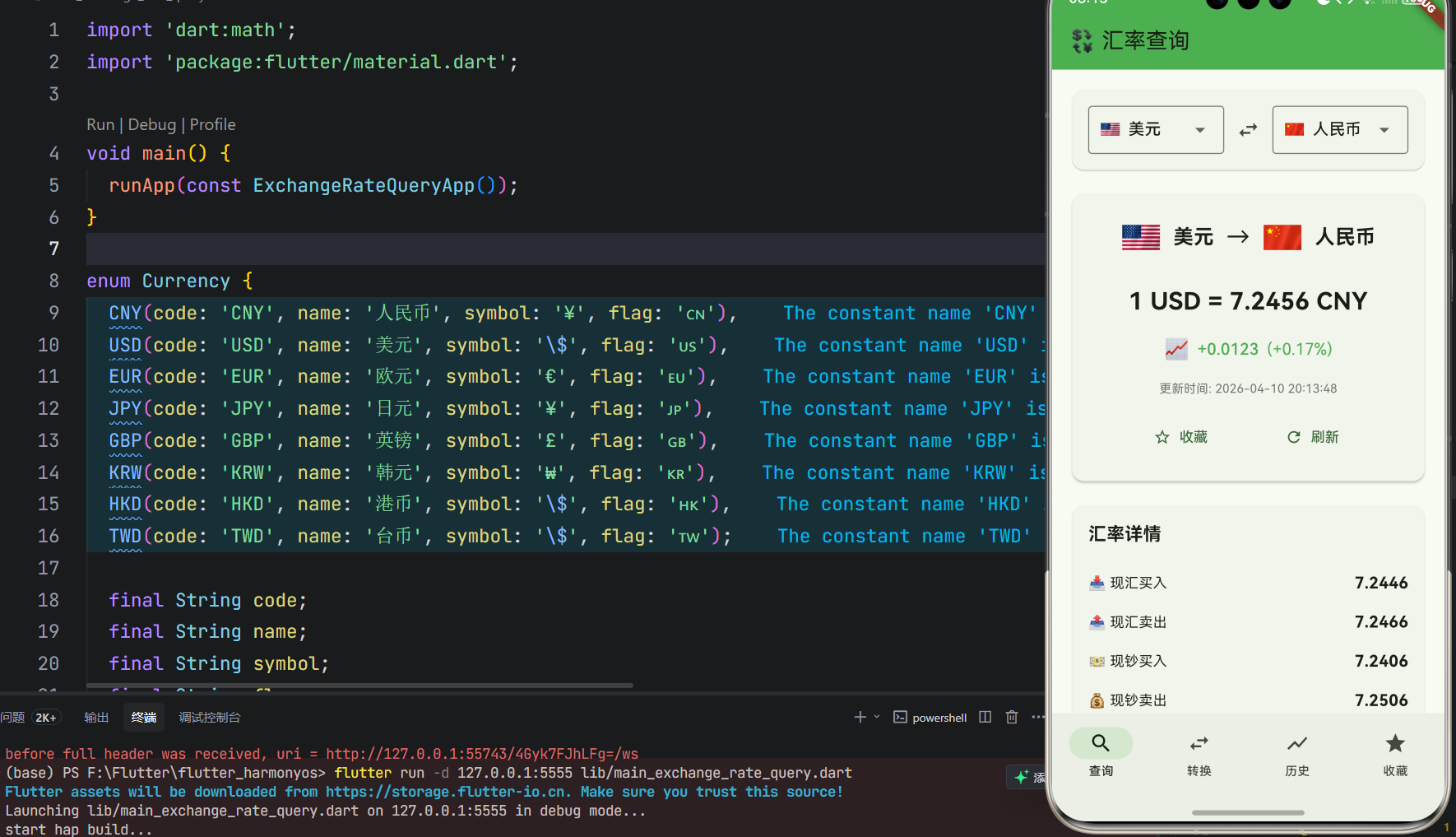This screenshot has width=1456, height=837.
Task: Click the 现汇买入 row icon
Action: point(1097,583)
